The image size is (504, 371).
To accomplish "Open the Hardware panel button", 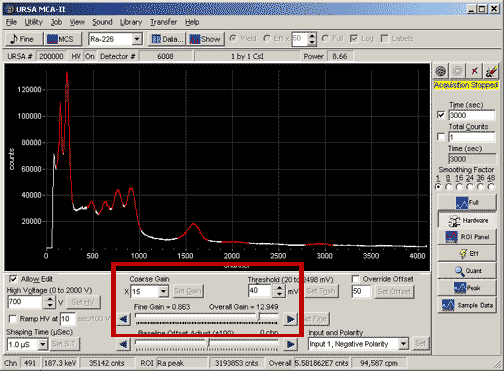I will pyautogui.click(x=467, y=220).
